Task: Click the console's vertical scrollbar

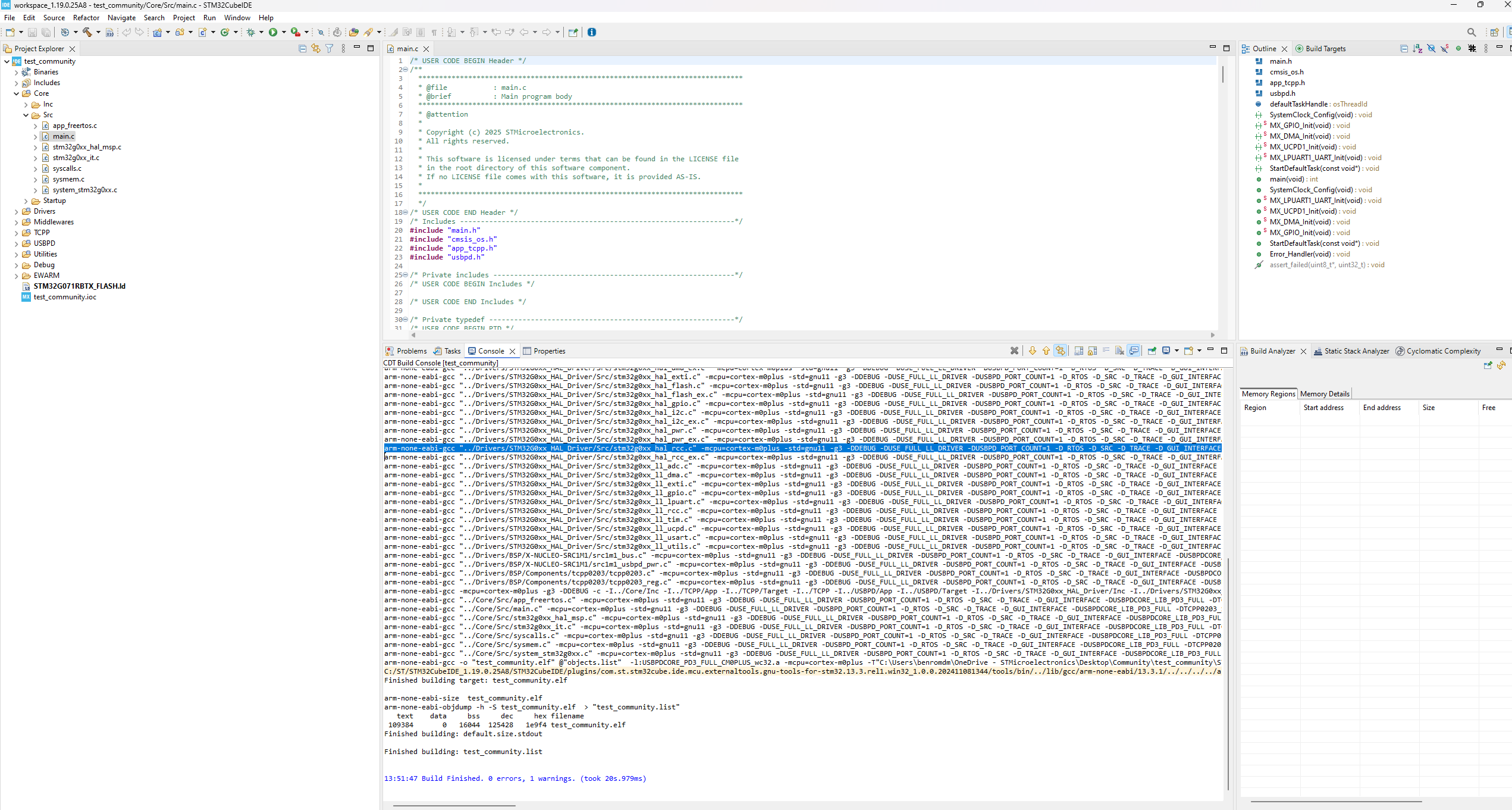Action: click(1228, 673)
